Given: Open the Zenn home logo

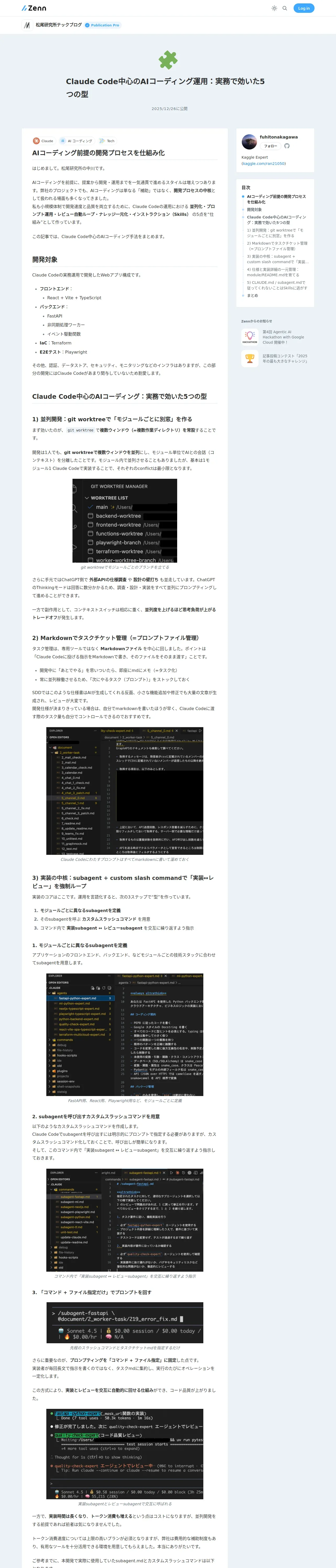Looking at the screenshot, I should (x=33, y=8).
